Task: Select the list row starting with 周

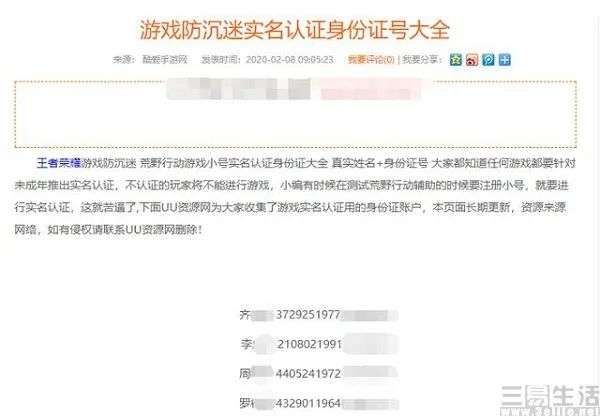Action: pyautogui.click(x=319, y=373)
